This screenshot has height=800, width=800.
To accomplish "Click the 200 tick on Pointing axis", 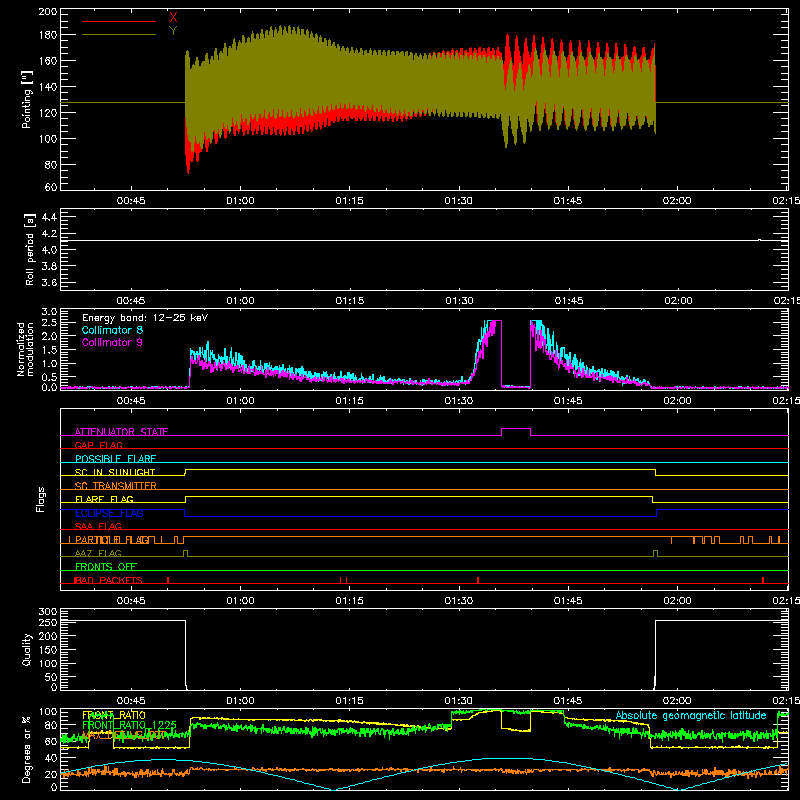I will (x=48, y=11).
